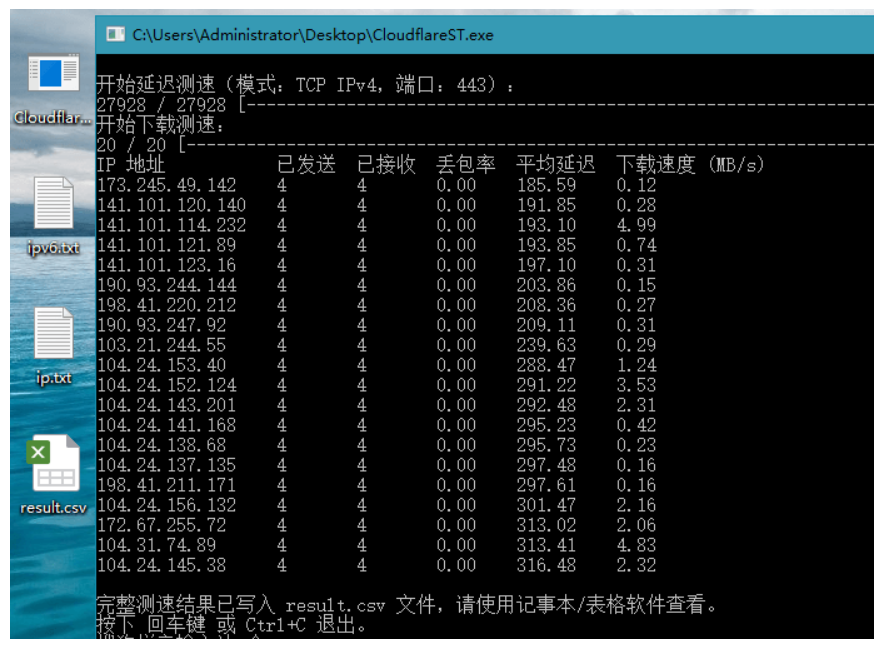The height and width of the screenshot is (650, 883).
Task: Click the 已发送 column header
Action: (306, 165)
